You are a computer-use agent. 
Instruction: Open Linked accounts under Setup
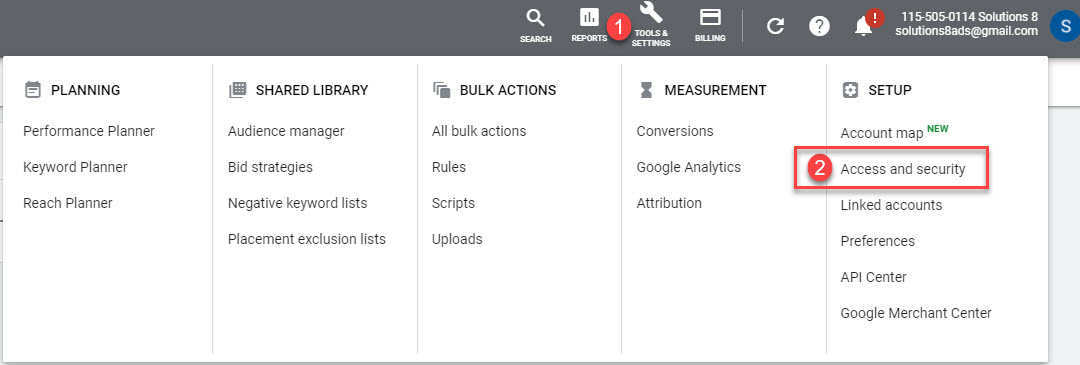[x=891, y=205]
